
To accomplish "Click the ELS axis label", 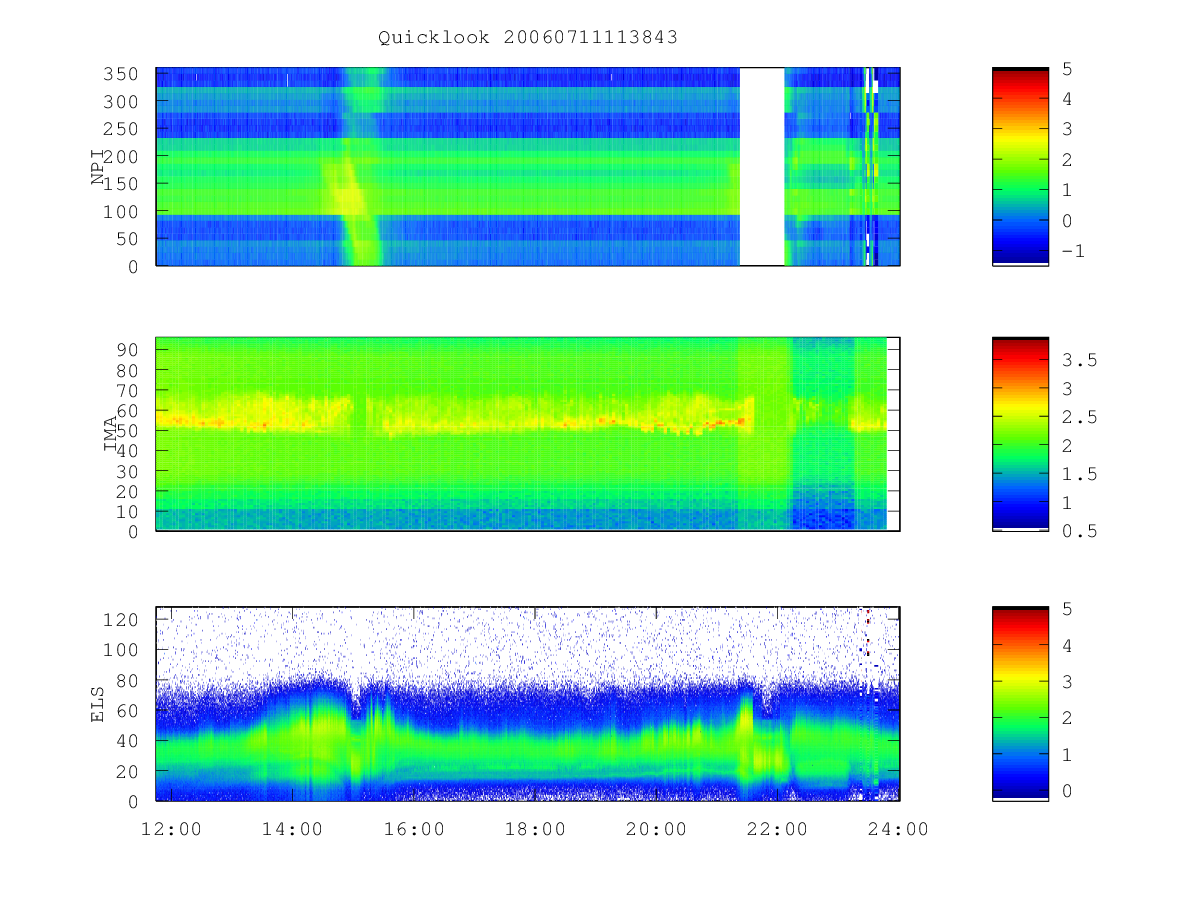I will point(99,704).
